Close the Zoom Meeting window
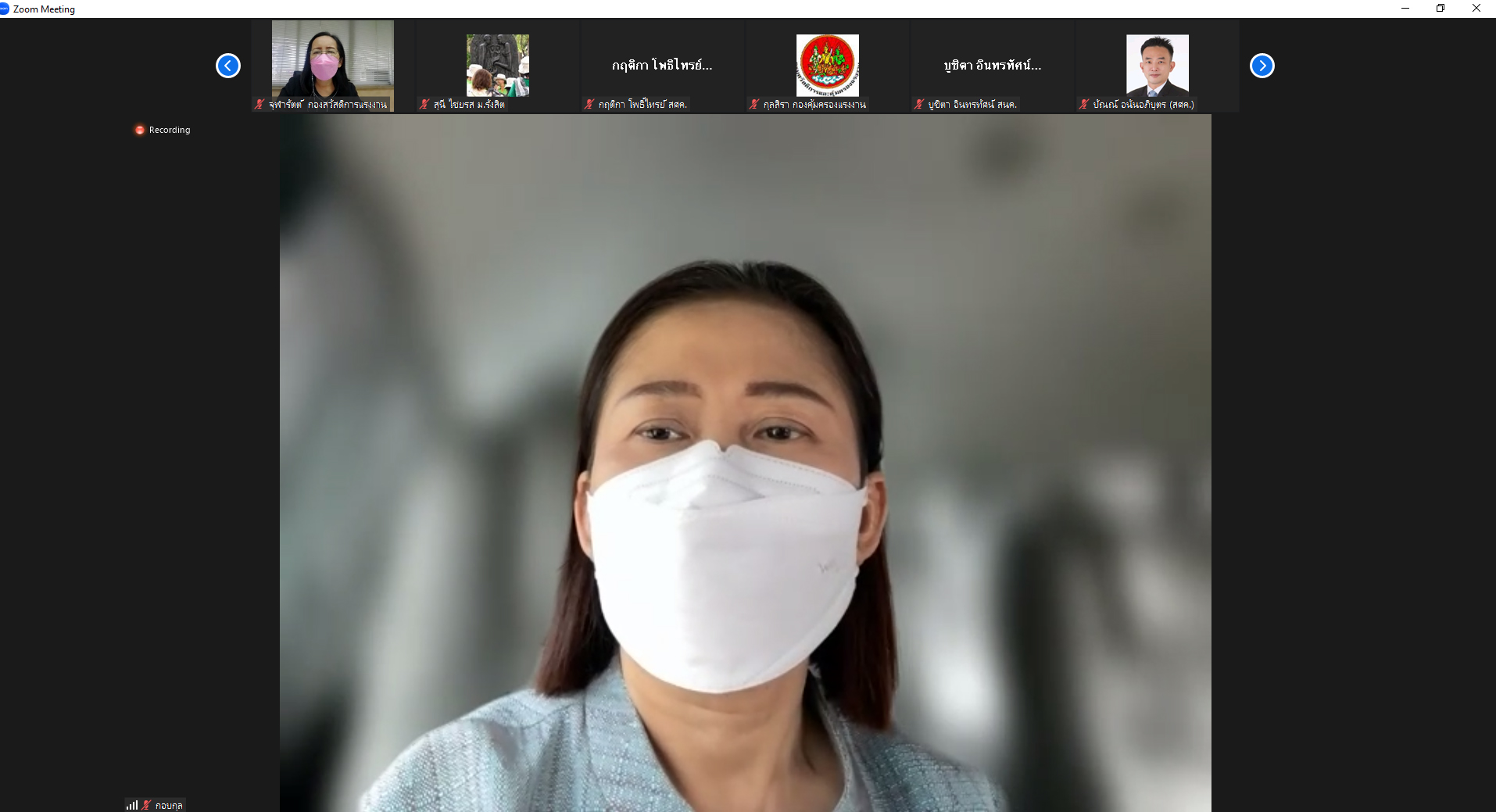This screenshot has width=1496, height=812. tap(1476, 9)
